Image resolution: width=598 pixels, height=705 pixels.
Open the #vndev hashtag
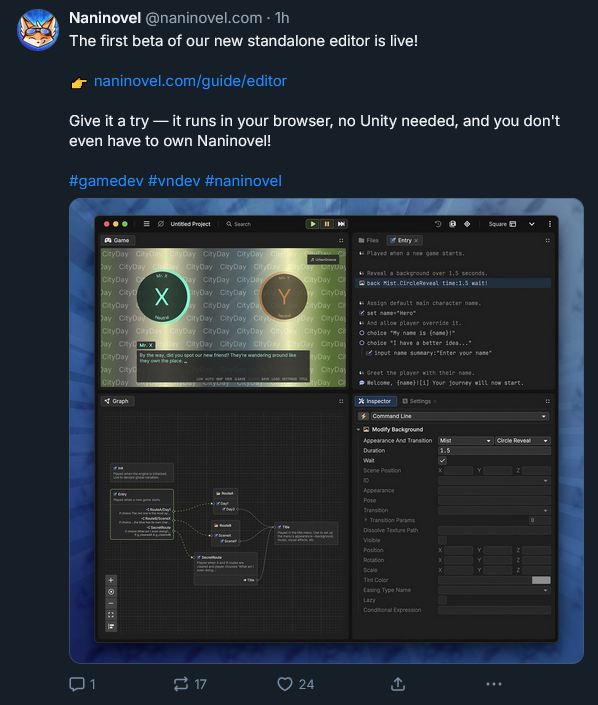click(x=174, y=181)
